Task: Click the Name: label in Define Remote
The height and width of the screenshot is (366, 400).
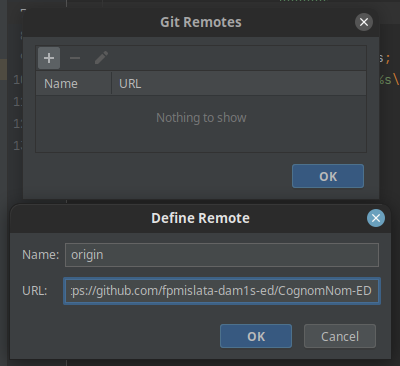Action: (40, 255)
